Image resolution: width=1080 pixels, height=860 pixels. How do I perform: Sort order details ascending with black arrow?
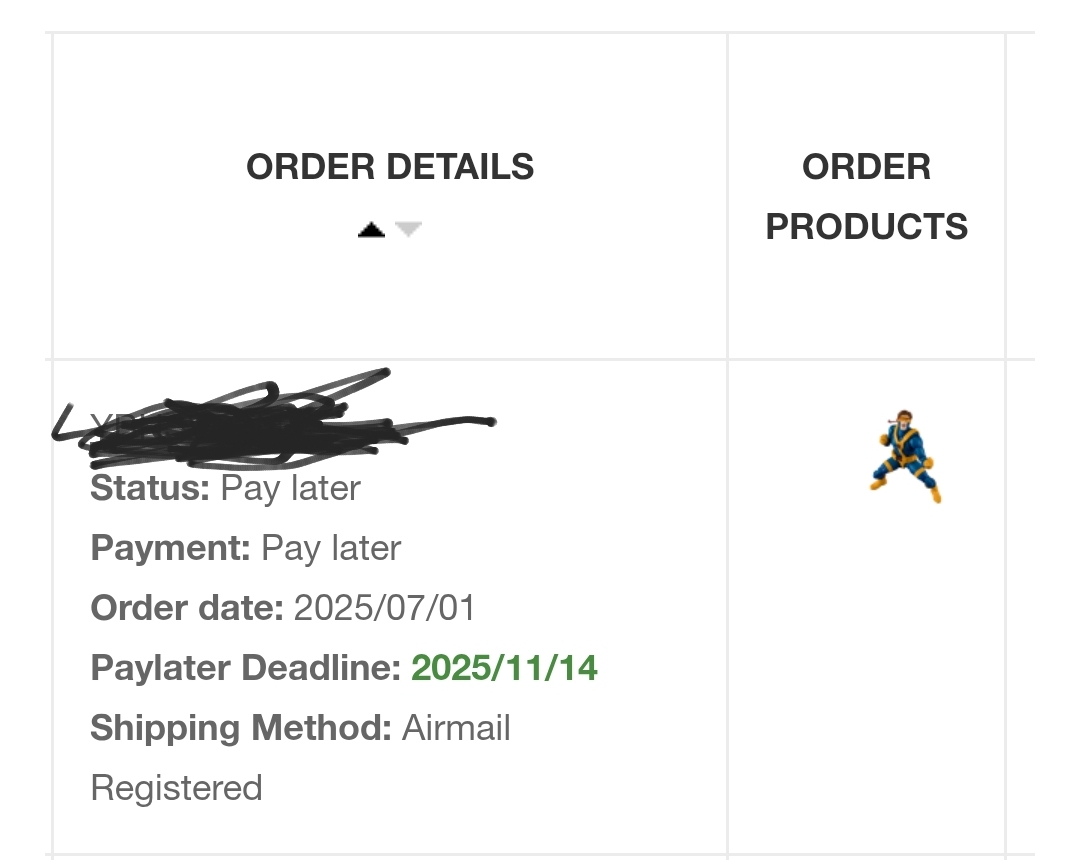(371, 229)
